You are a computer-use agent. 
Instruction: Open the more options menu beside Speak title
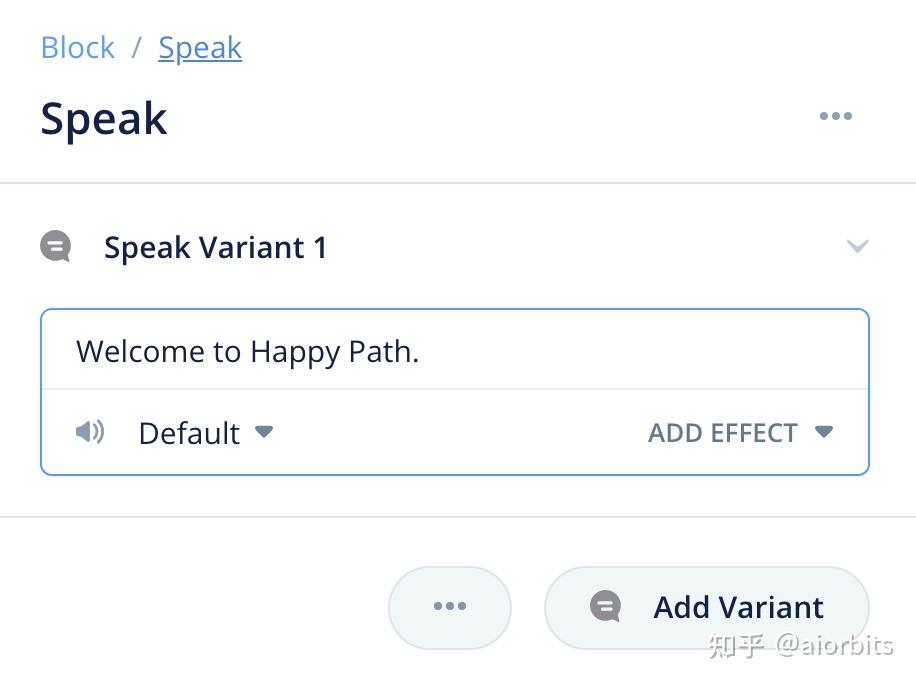pyautogui.click(x=835, y=116)
